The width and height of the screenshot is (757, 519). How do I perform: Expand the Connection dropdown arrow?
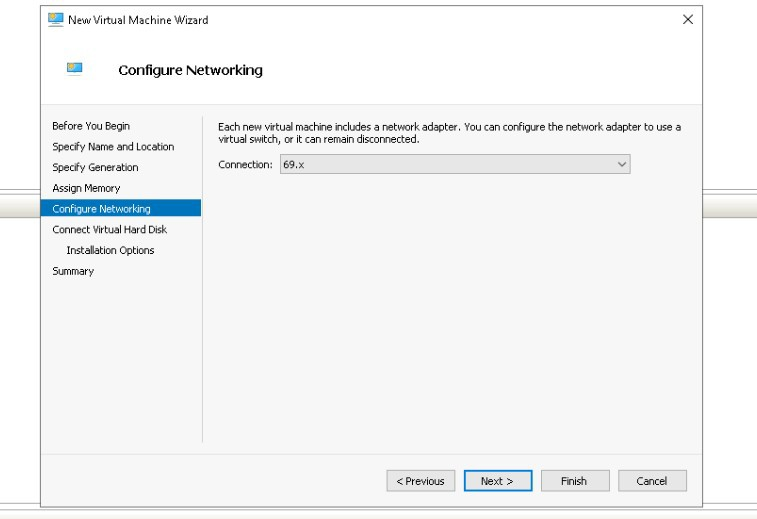point(621,164)
